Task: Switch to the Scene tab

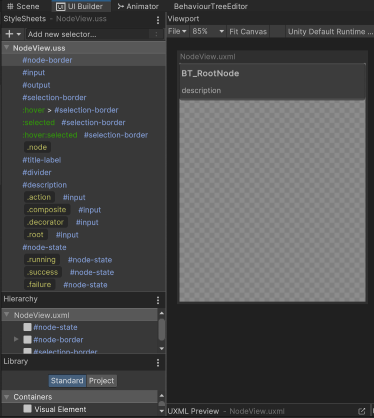Action: click(23, 6)
